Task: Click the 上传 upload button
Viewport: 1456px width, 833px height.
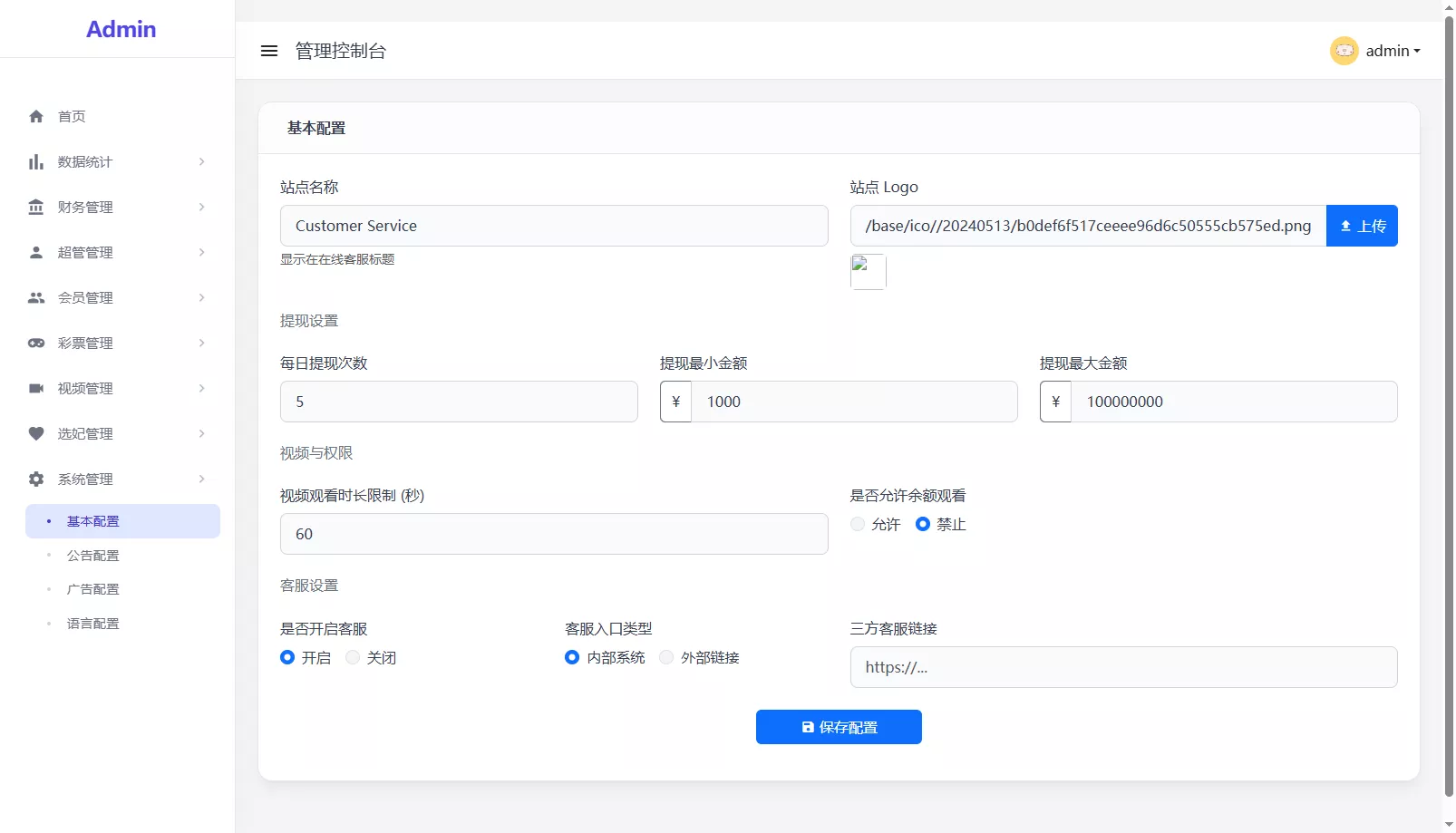Action: 1362,226
